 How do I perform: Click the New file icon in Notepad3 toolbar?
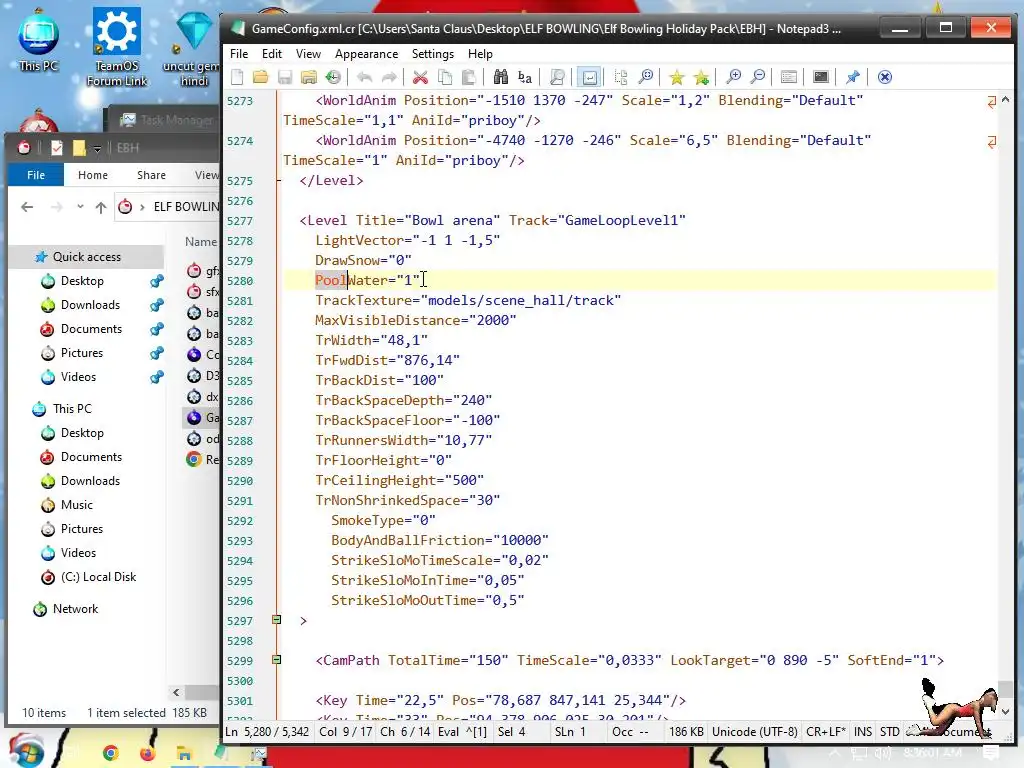[x=237, y=77]
